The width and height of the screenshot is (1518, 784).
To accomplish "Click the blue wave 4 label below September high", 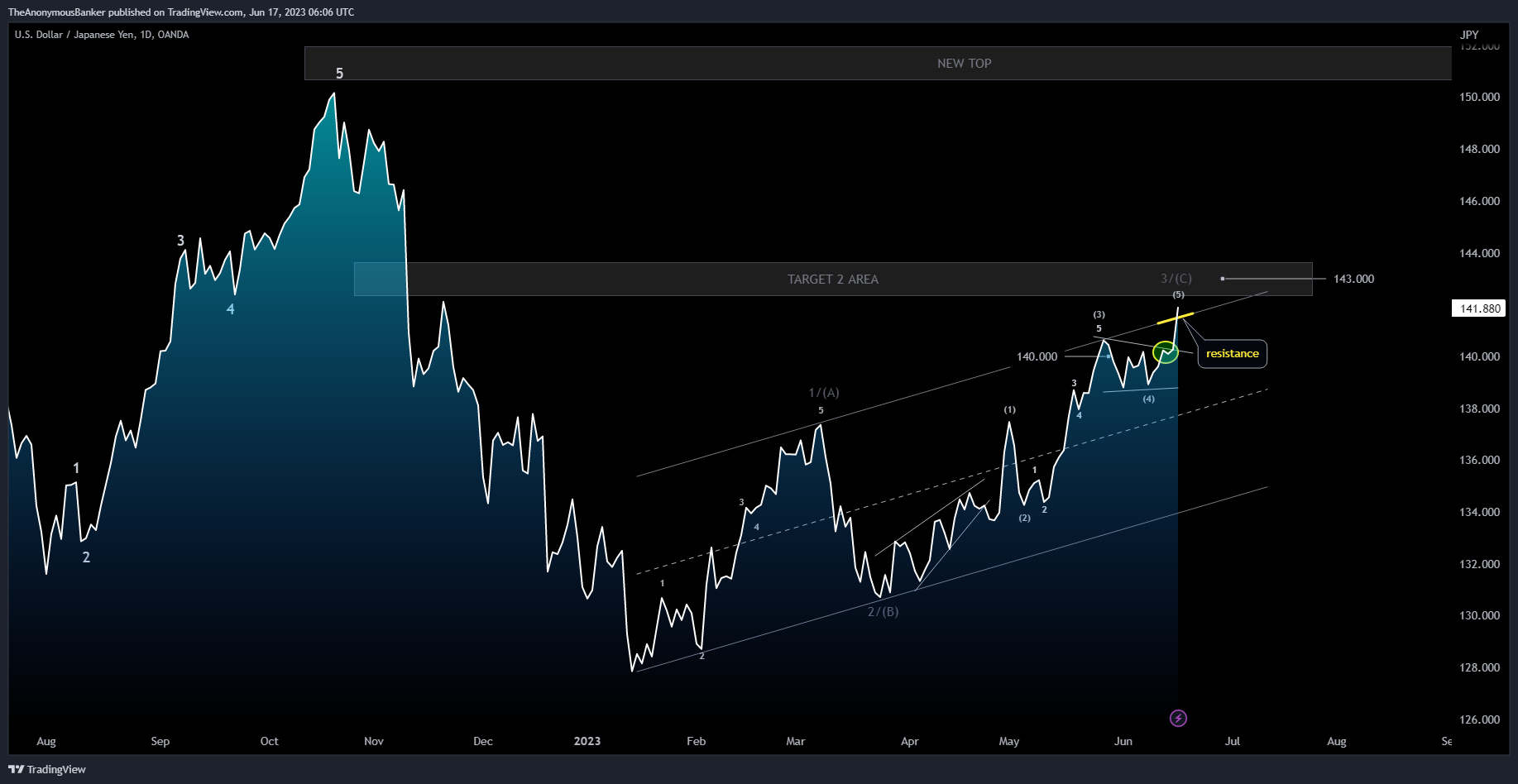I will (x=230, y=309).
